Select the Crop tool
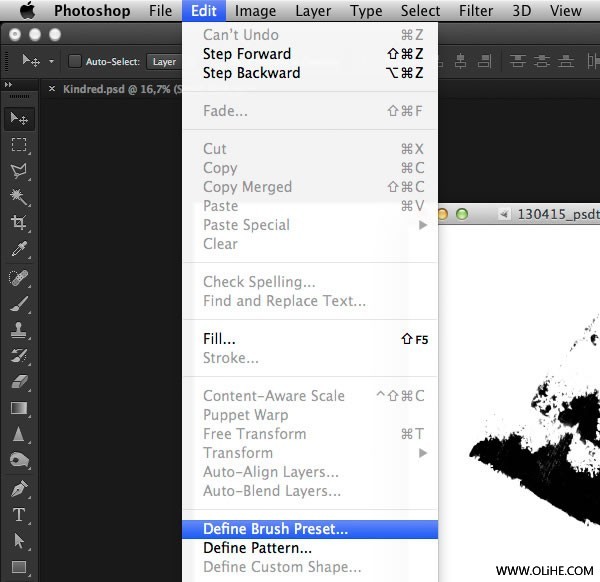This screenshot has height=582, width=600. (x=19, y=222)
